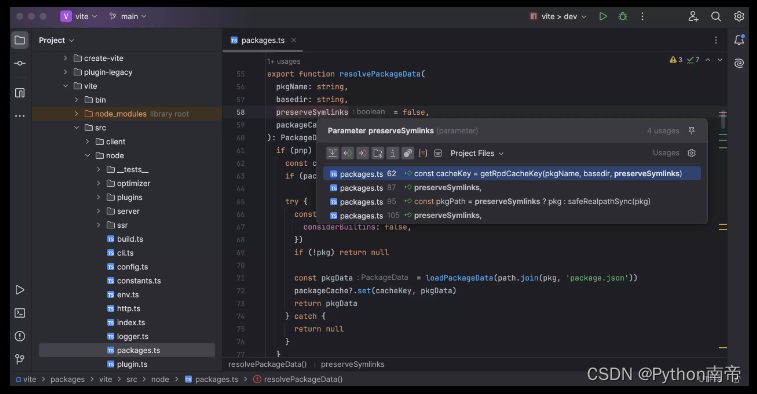Collapse the src folder

coord(76,127)
